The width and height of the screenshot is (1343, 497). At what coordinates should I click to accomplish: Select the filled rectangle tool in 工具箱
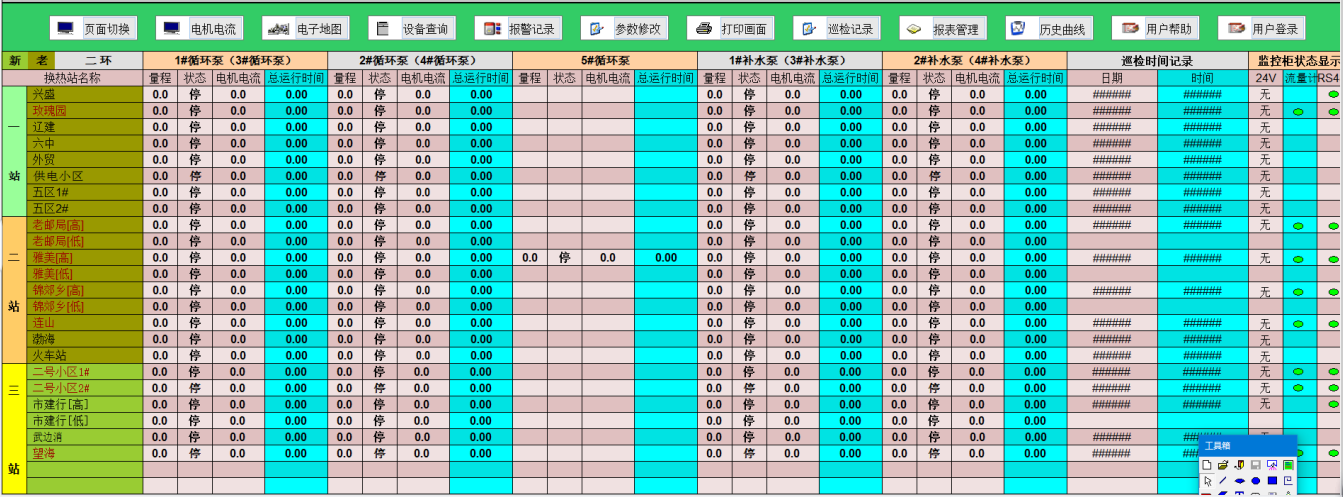(1272, 481)
